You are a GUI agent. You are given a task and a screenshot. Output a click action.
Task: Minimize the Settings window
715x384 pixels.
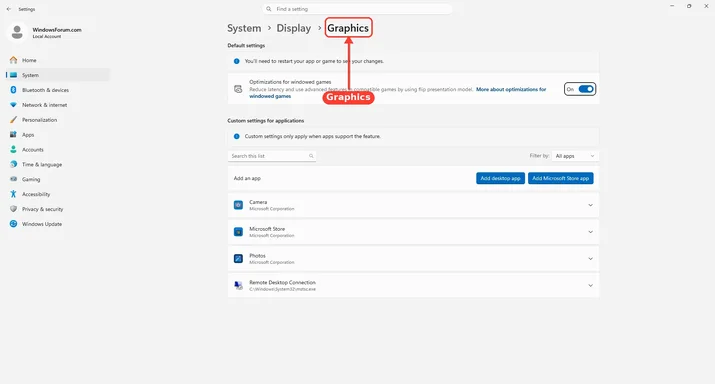pyautogui.click(x=672, y=6)
